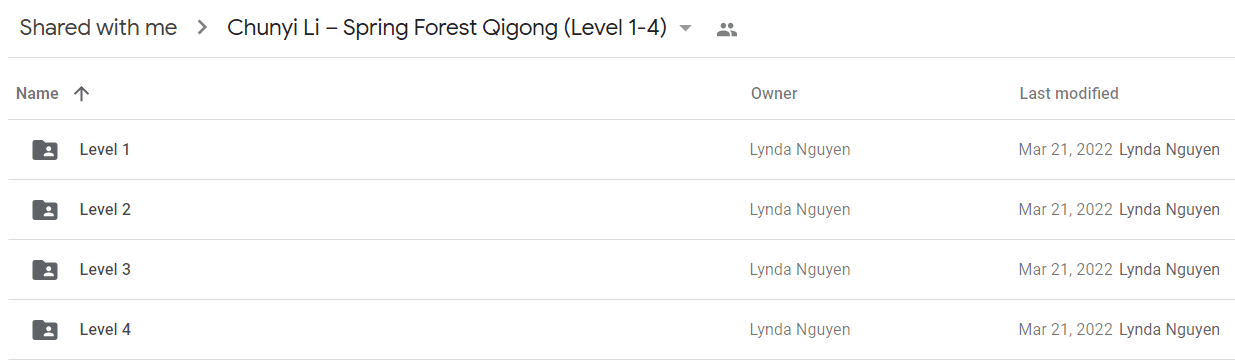Click the Level 3 shared folder icon

click(45, 270)
